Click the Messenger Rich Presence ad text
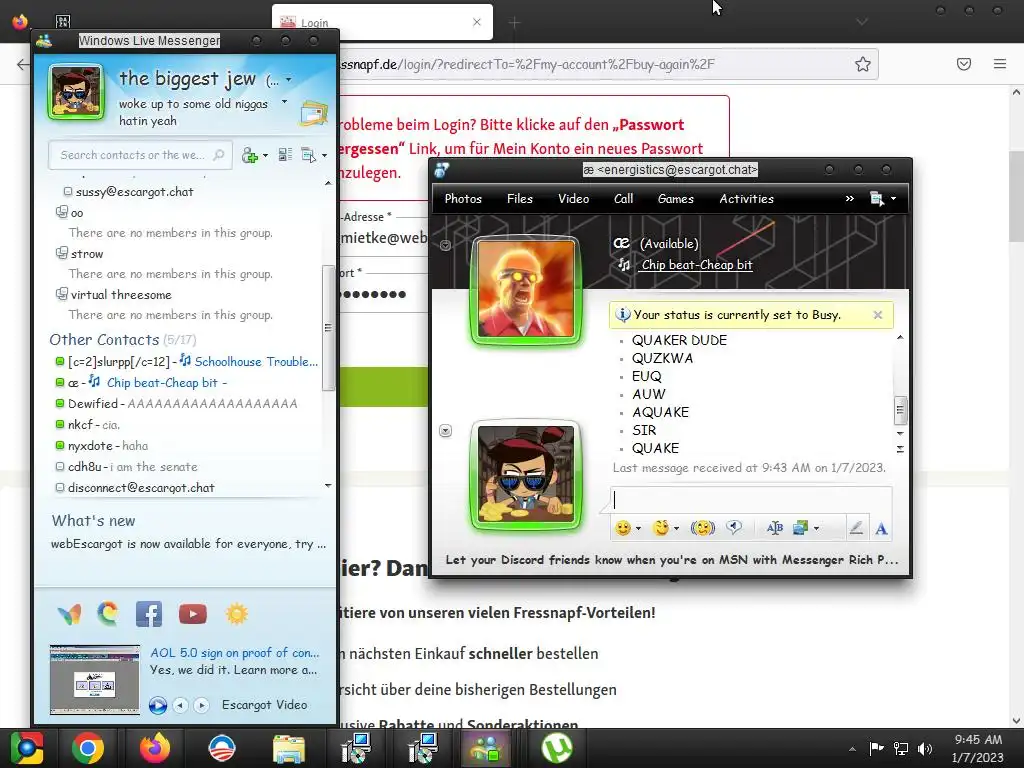 [672, 560]
